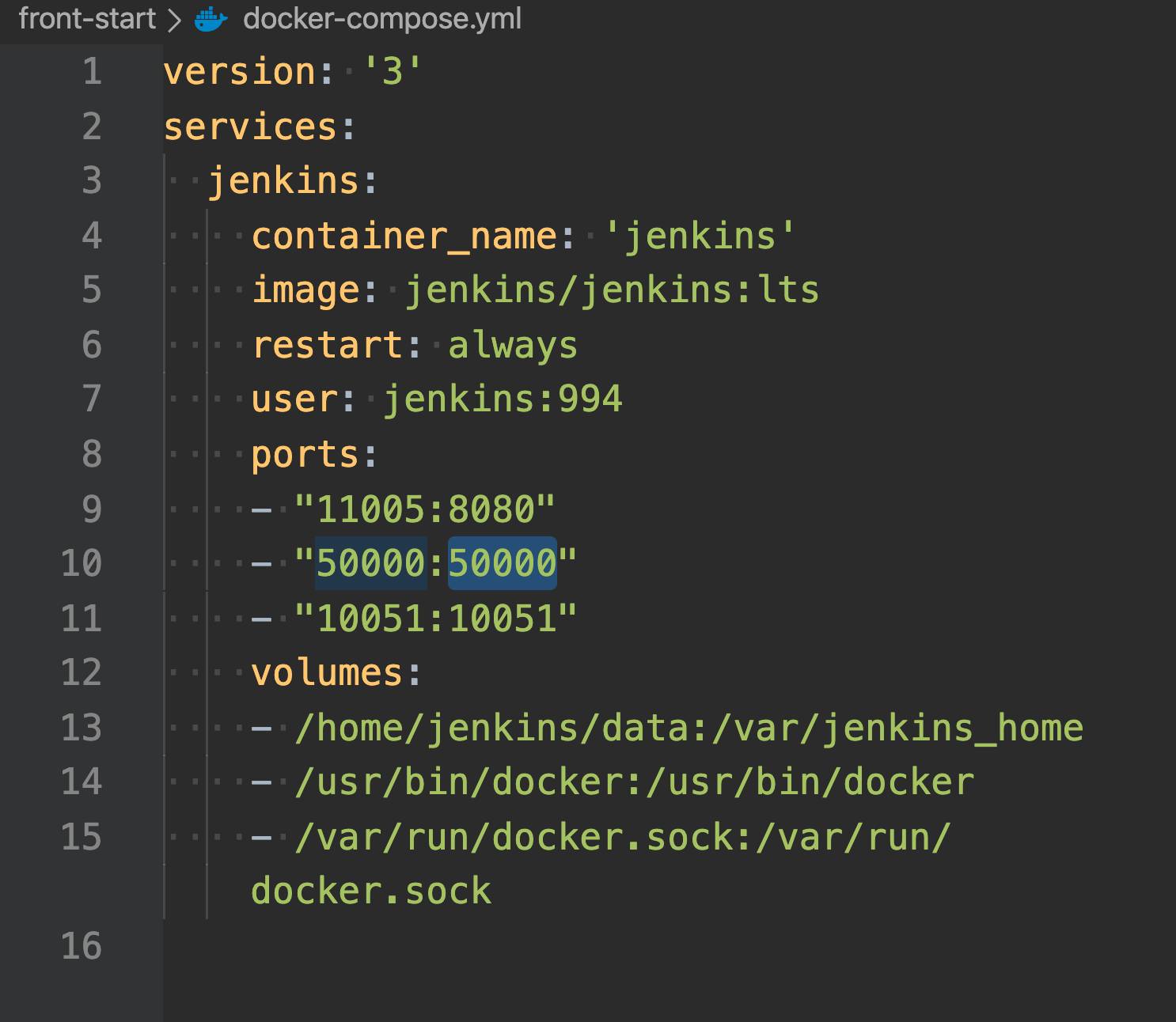The height and width of the screenshot is (1022, 1176).
Task: Click the jenkins/jenkins:lts image value
Action: pos(613,290)
